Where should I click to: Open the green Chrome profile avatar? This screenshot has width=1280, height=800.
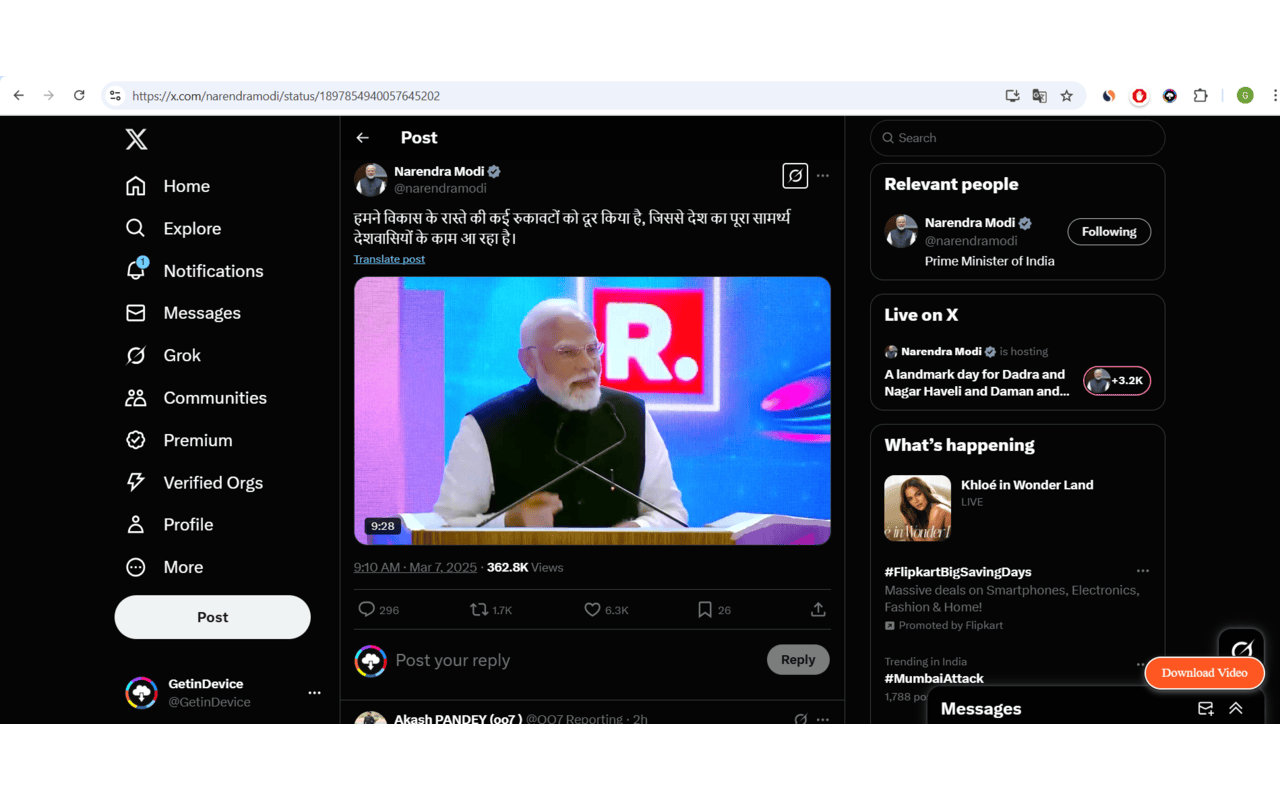point(1245,96)
